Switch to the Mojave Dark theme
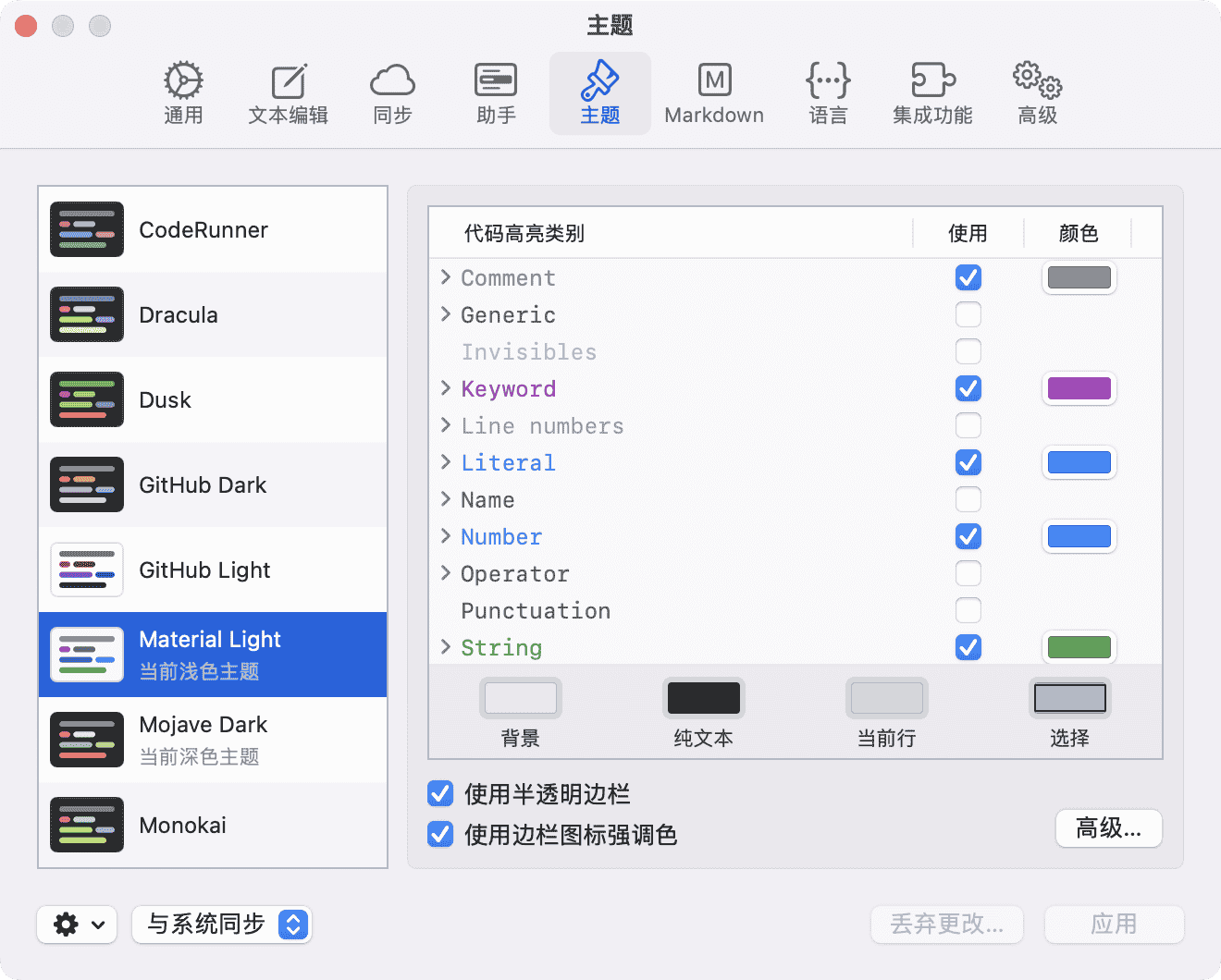The image size is (1221, 980). pyautogui.click(x=213, y=740)
